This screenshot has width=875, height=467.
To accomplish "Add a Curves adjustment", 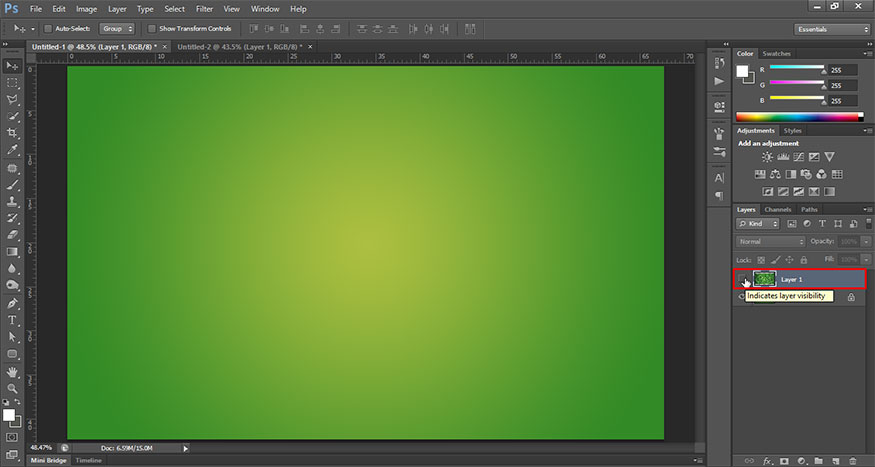I will (799, 157).
